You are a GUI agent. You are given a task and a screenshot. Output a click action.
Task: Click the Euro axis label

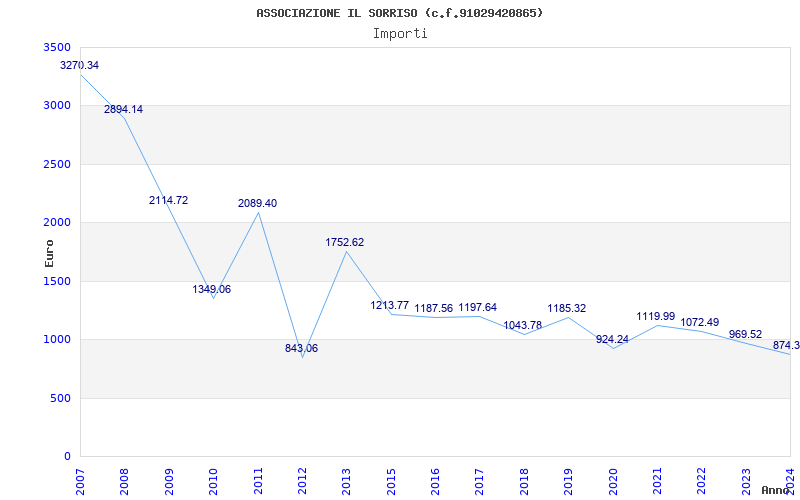(49, 253)
